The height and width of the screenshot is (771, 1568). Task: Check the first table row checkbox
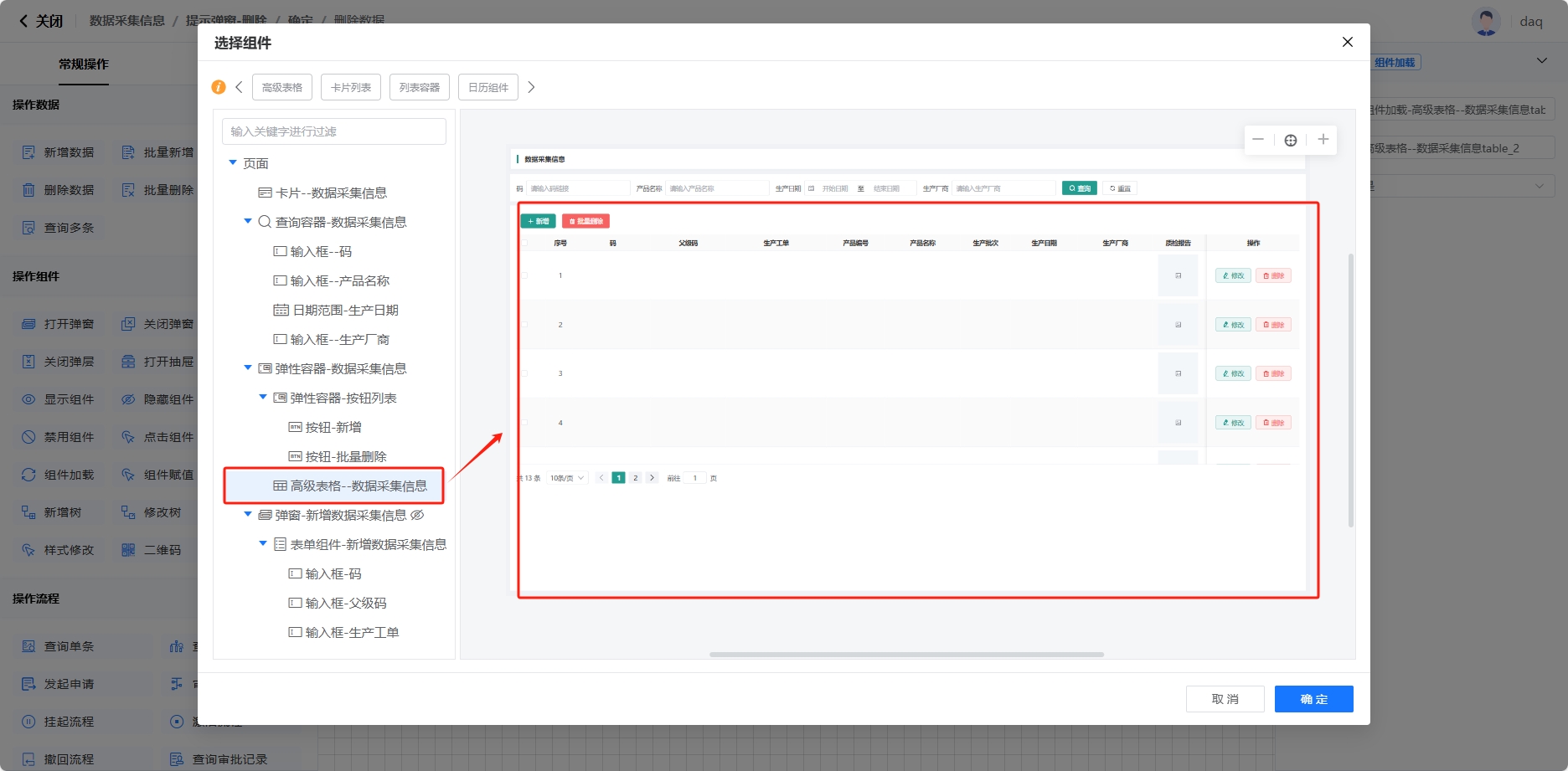point(525,275)
